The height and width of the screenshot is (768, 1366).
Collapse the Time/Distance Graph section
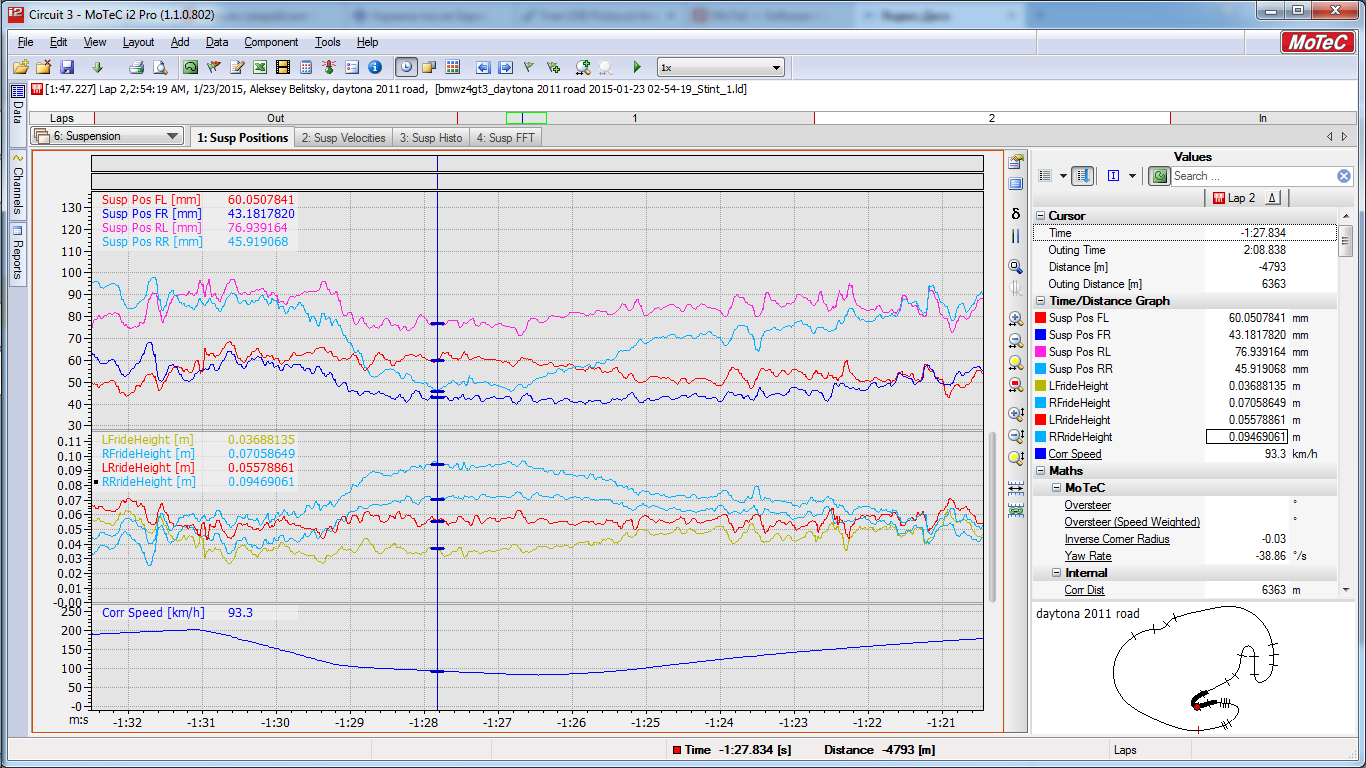pyautogui.click(x=1040, y=301)
